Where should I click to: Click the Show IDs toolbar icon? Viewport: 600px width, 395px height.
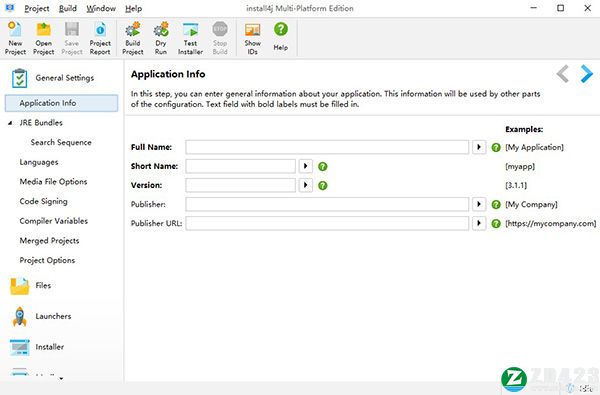pyautogui.click(x=253, y=38)
